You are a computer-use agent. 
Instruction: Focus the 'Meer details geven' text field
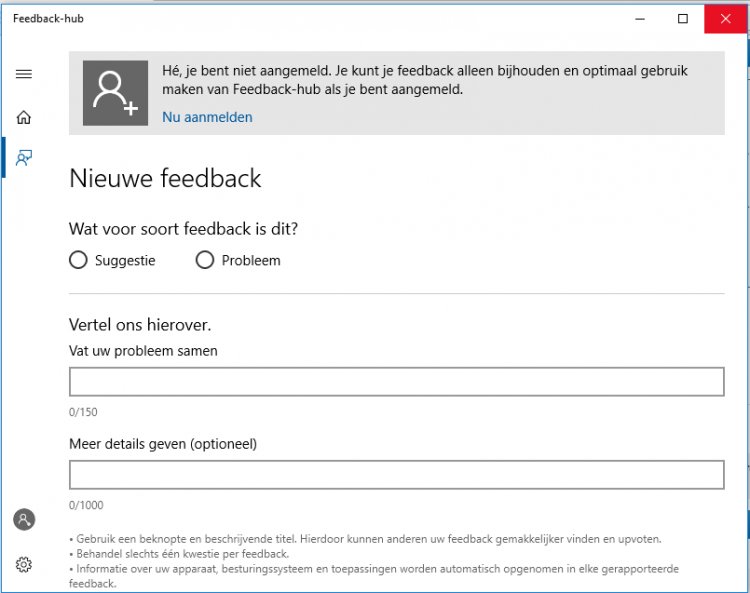396,474
